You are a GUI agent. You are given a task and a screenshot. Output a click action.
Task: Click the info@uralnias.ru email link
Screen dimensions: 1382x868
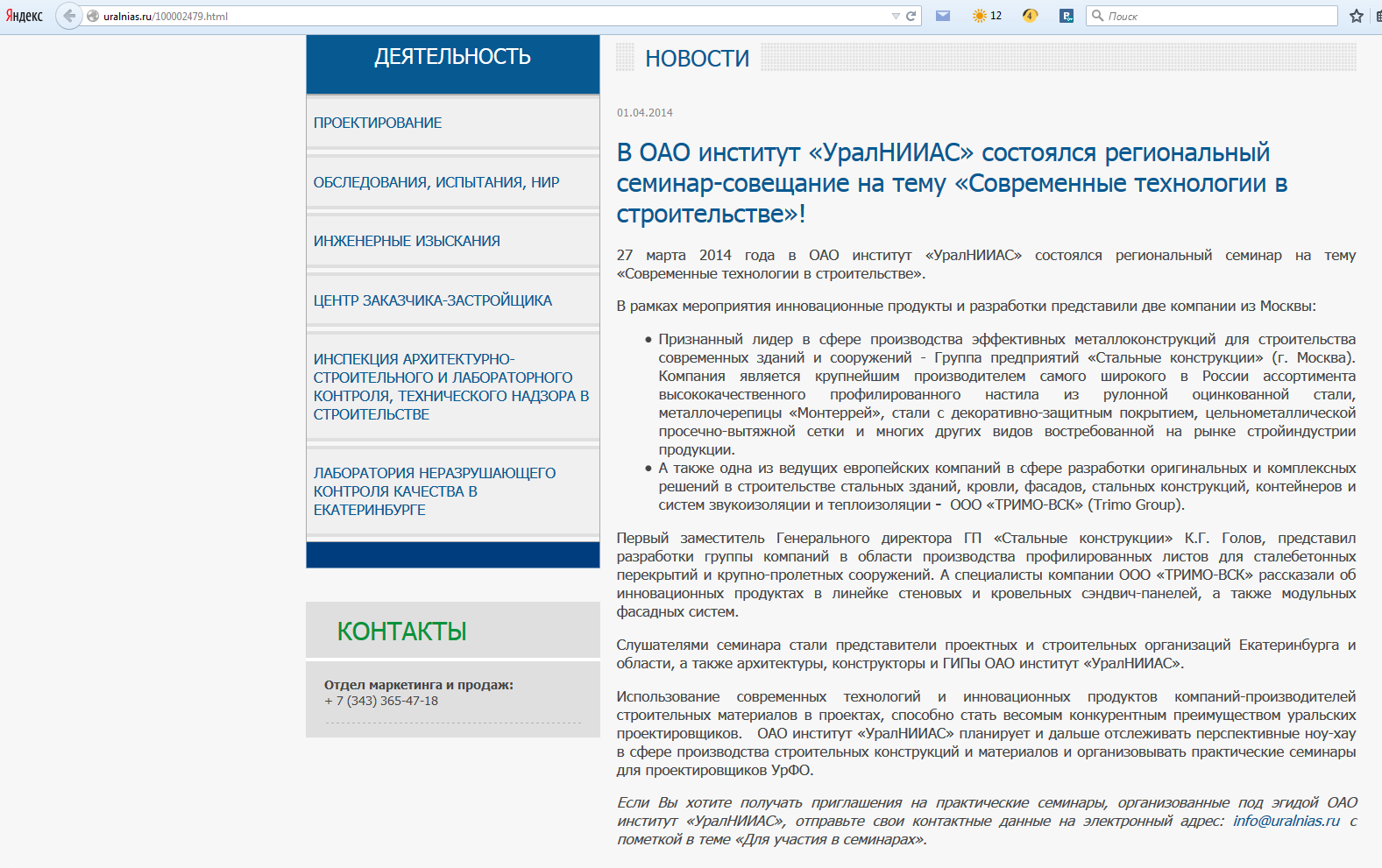pos(1286,821)
